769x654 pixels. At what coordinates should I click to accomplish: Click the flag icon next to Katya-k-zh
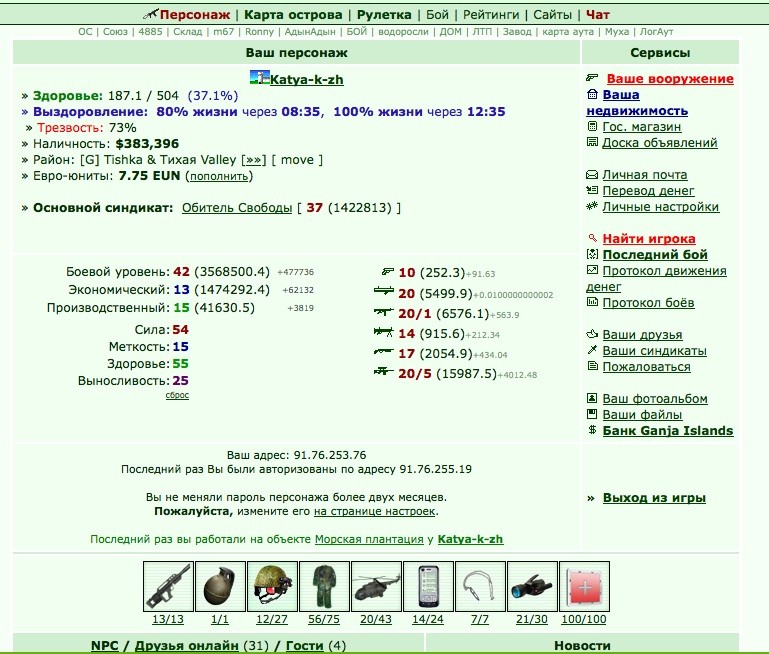coord(259,77)
